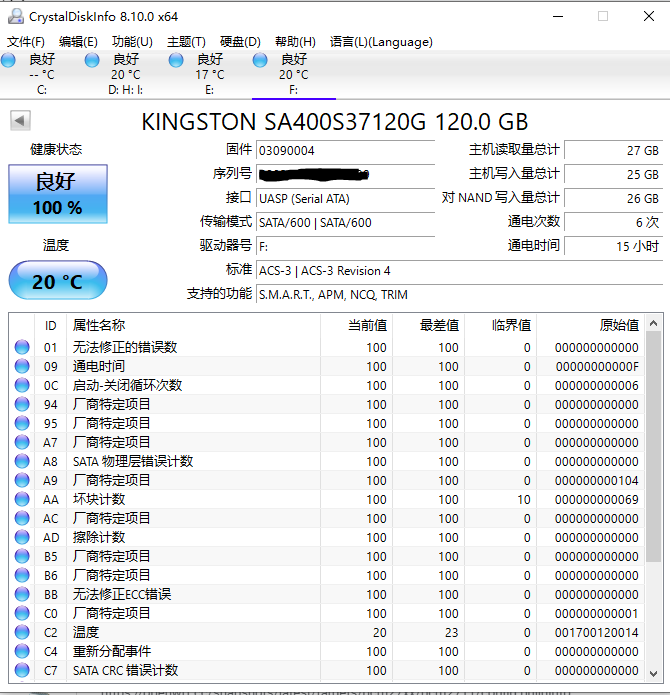This screenshot has width=670, height=695.
Task: Click the attribute list scrollbar thumb
Action: pos(653,446)
